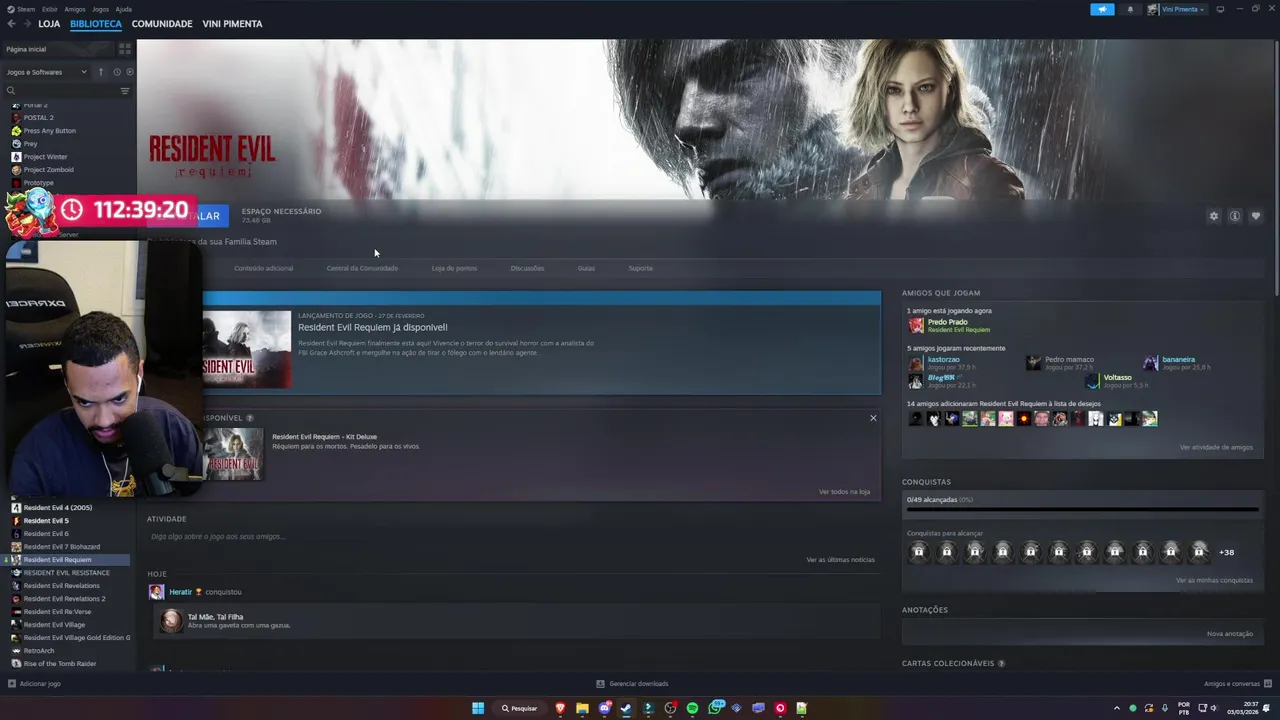
Task: Open Amigos e conversas
Action: 1236,684
